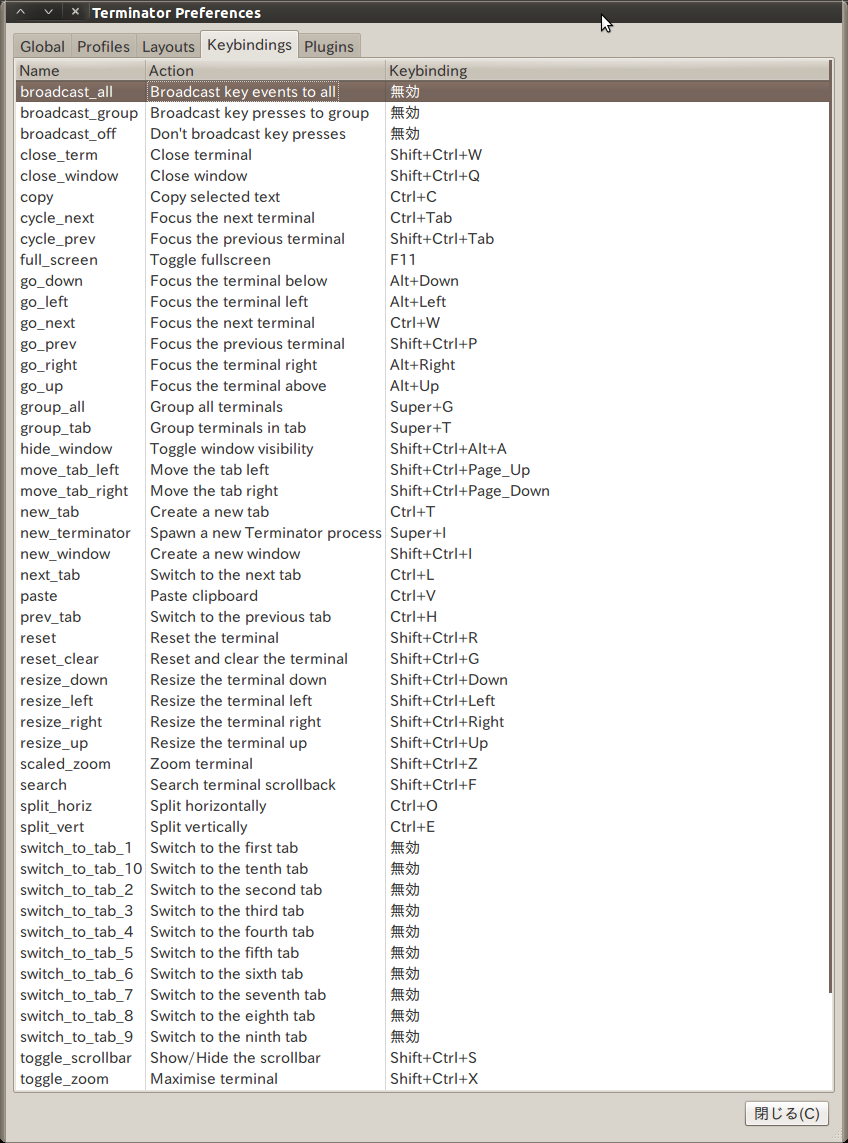Select the switch_to_tab_9 row
Screen dimensions: 848x1143
pyautogui.click(x=422, y=1037)
